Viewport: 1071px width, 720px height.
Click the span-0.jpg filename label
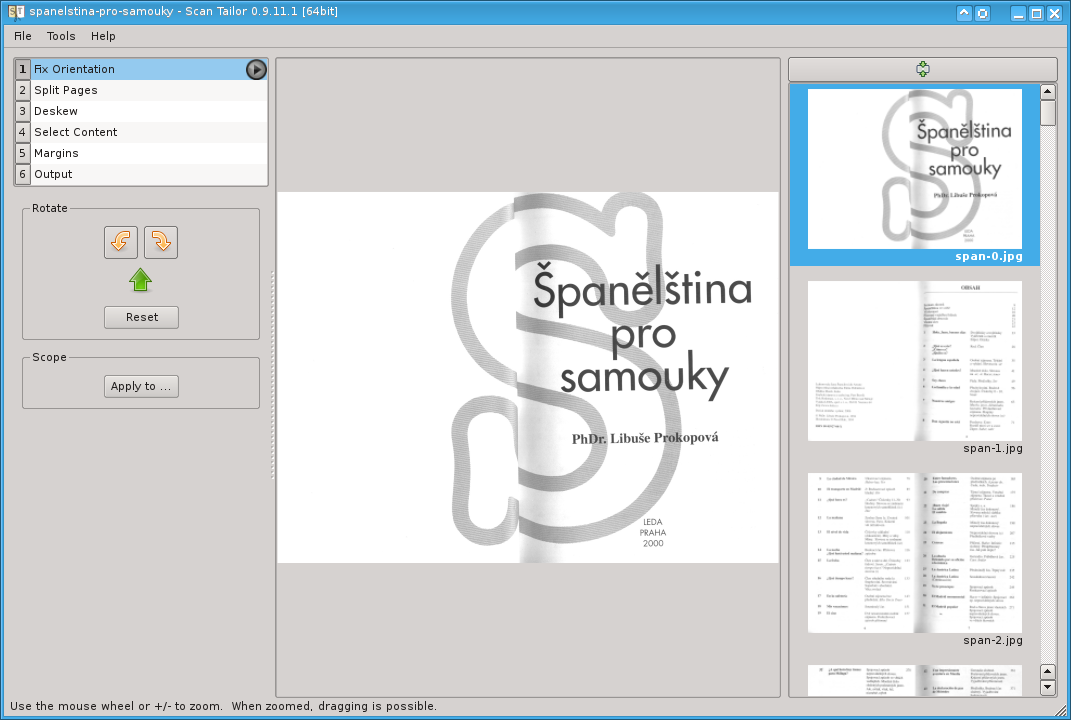tap(988, 257)
